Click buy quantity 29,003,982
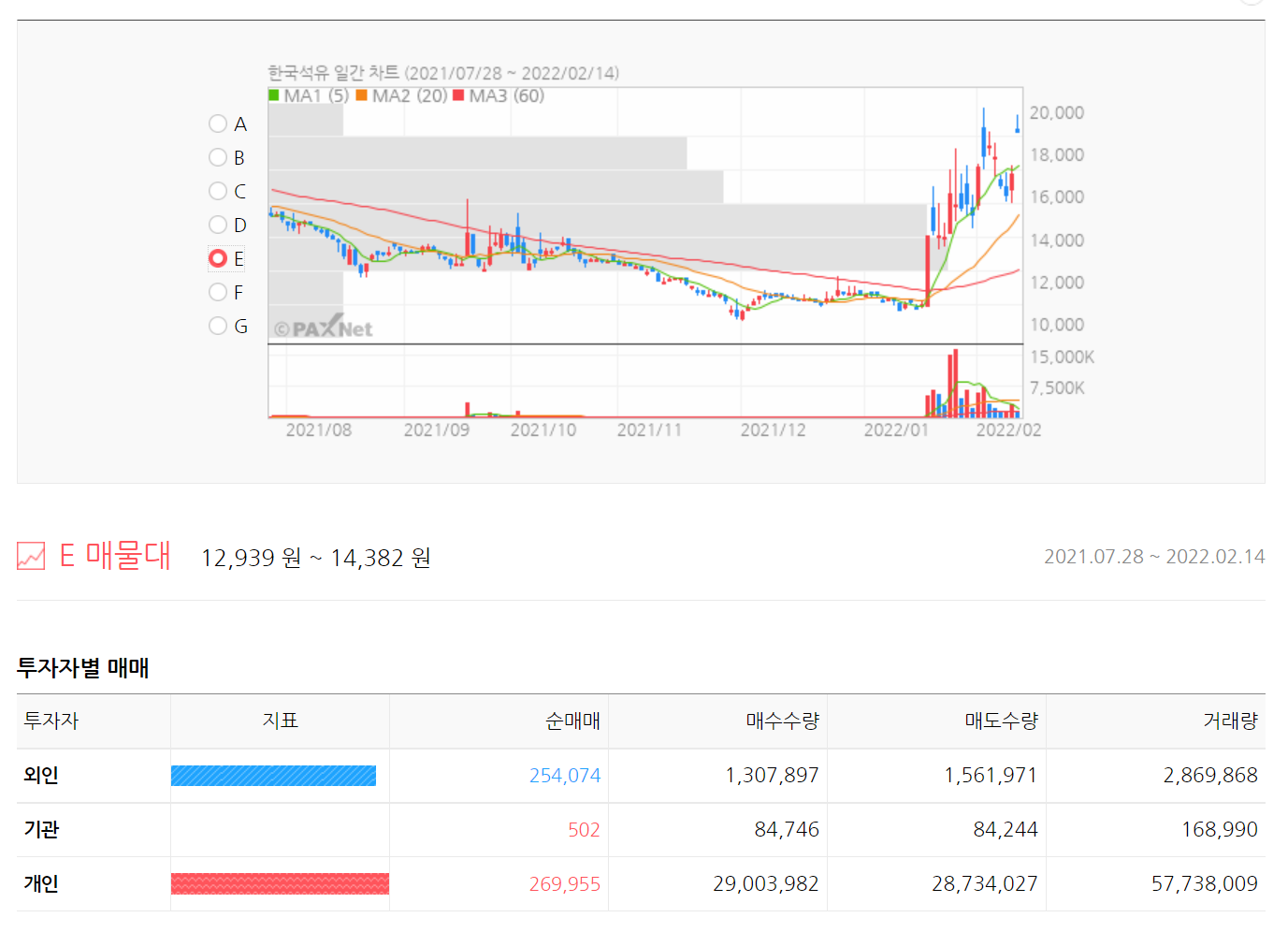The height and width of the screenshot is (932, 1288). click(x=766, y=884)
